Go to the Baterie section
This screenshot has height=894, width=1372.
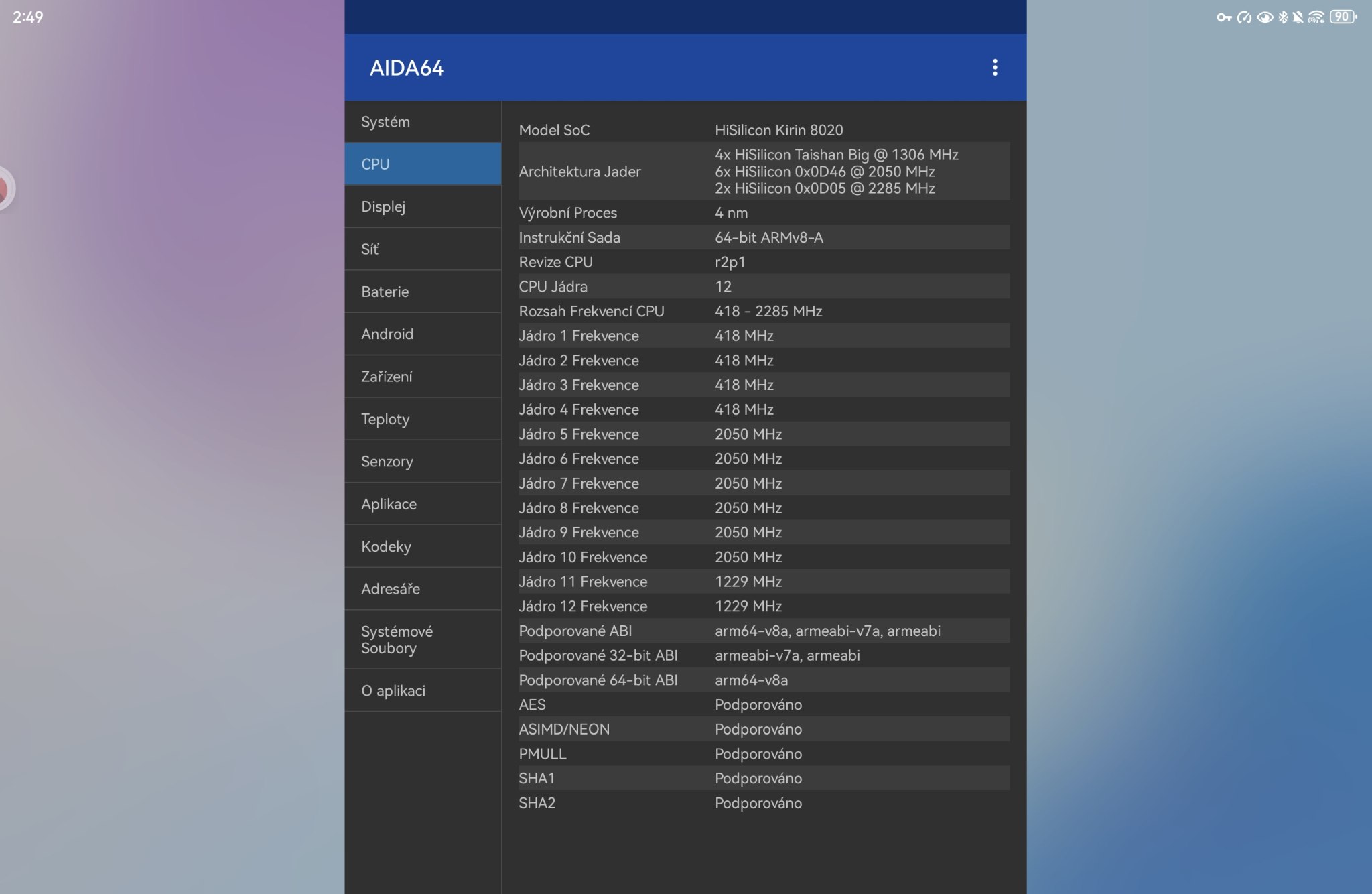(423, 292)
